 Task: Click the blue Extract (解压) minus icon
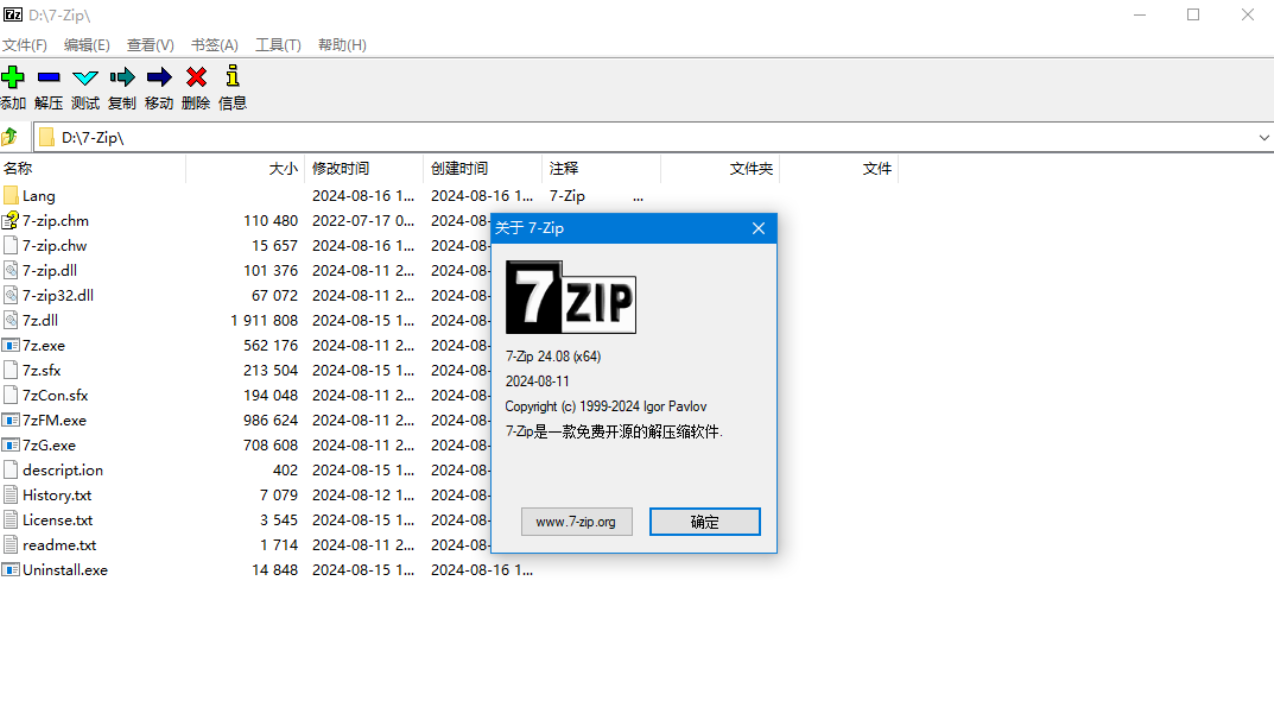pos(48,77)
